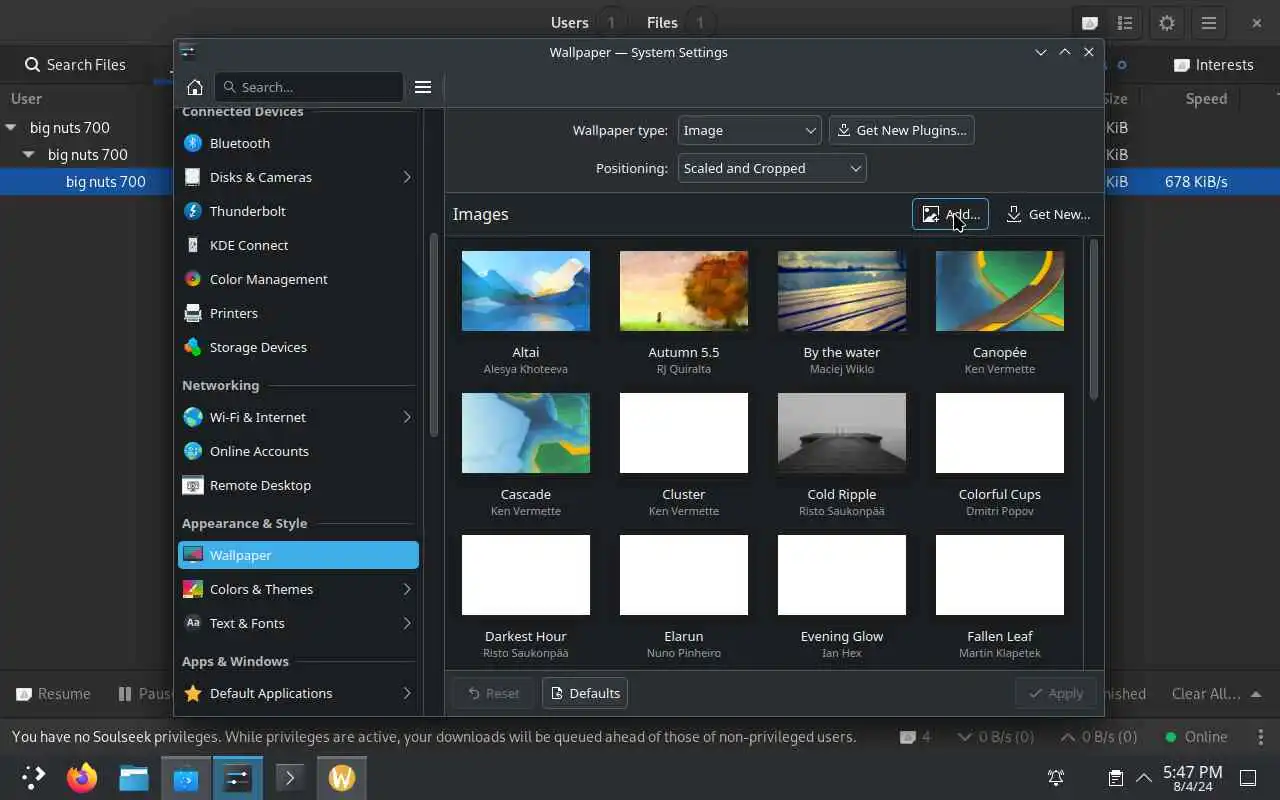Expand Wi-Fi & Internet
The image size is (1280, 800).
tap(407, 417)
